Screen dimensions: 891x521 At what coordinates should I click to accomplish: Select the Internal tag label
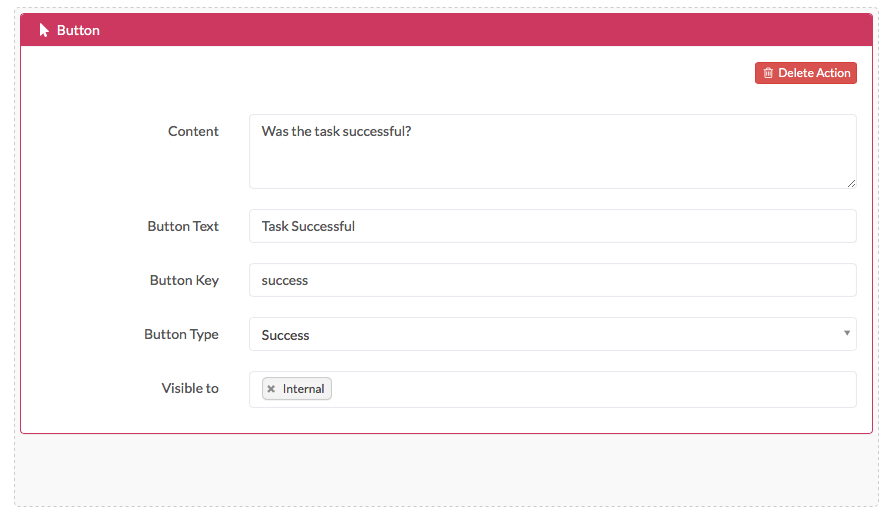[303, 389]
